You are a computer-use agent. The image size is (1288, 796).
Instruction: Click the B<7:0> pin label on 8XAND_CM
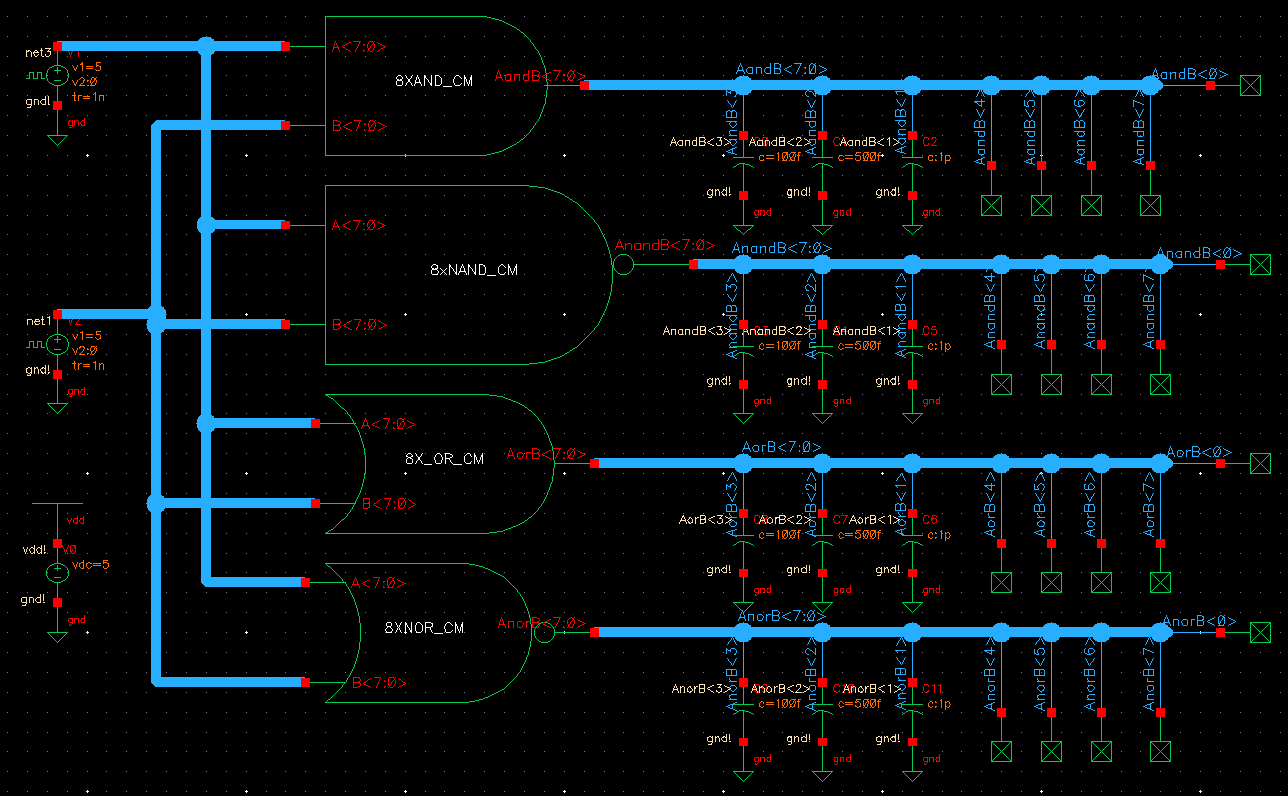[x=359, y=126]
